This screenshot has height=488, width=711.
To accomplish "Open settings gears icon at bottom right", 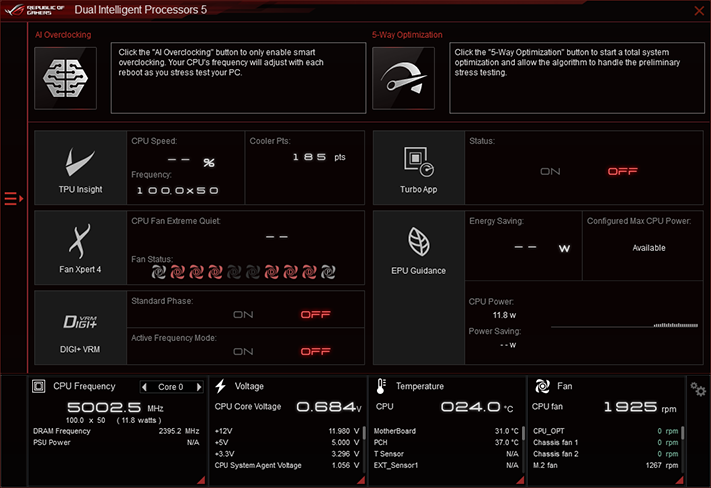I will tap(698, 389).
